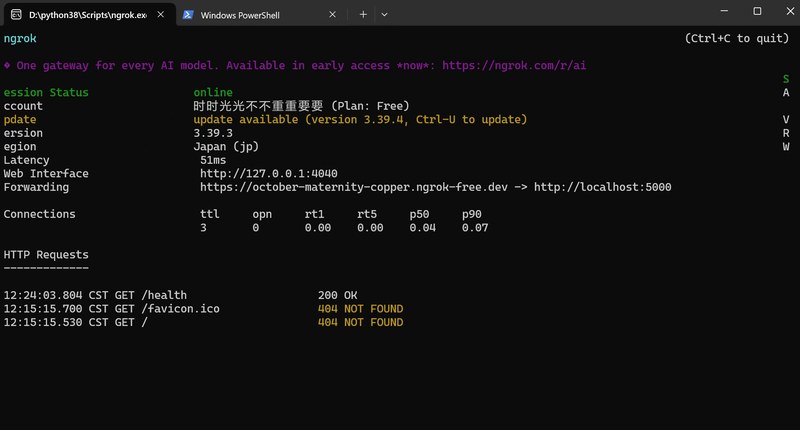800x430 pixels.
Task: Switch to the ngrok.exe terminal tab
Action: pos(88,15)
